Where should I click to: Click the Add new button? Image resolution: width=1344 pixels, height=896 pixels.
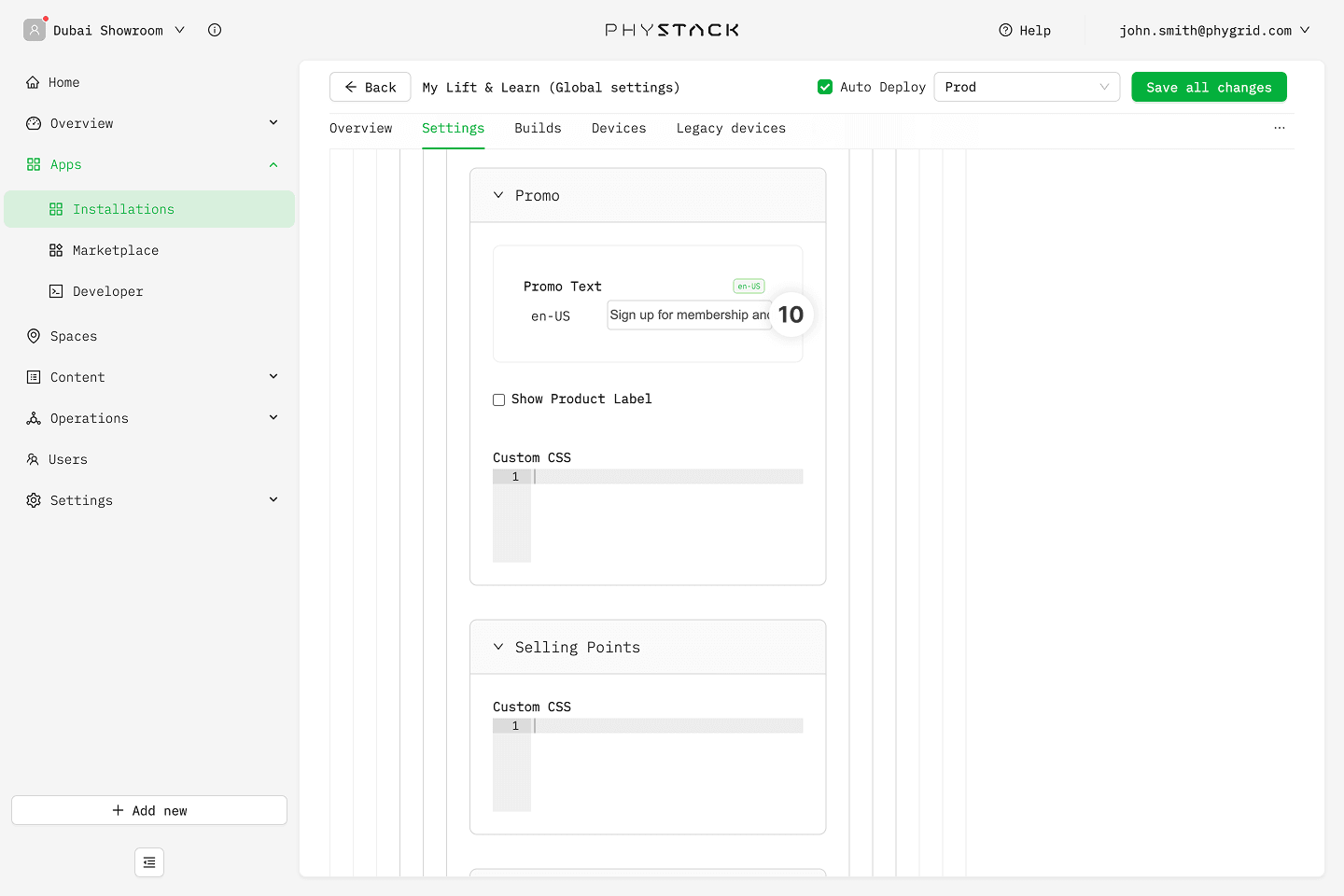click(x=149, y=810)
